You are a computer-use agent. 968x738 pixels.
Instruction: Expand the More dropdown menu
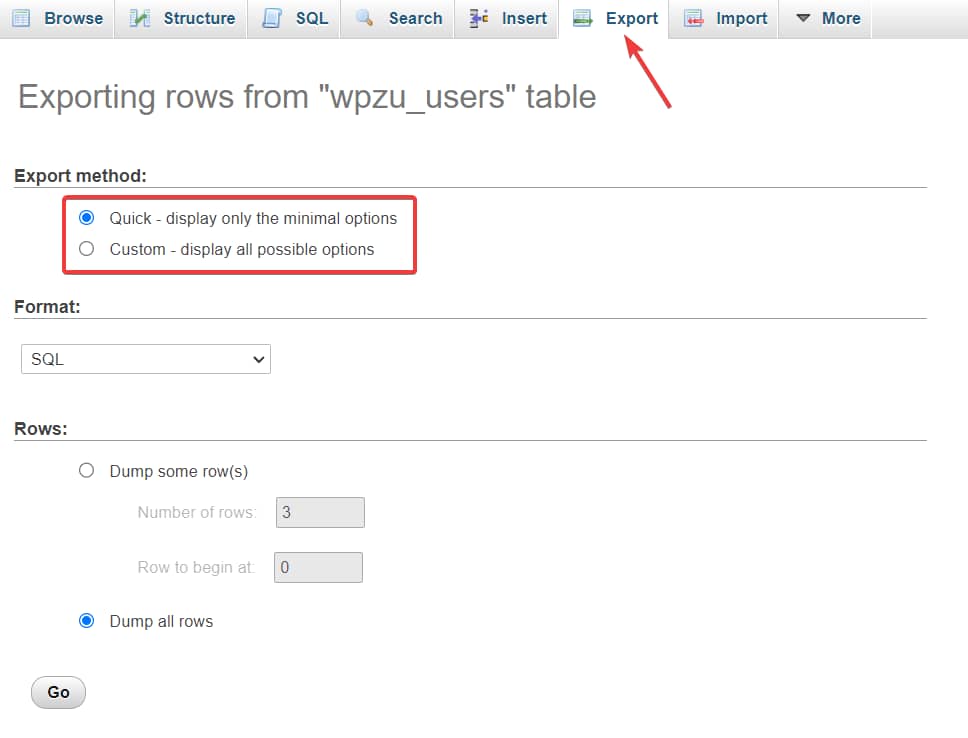826,19
